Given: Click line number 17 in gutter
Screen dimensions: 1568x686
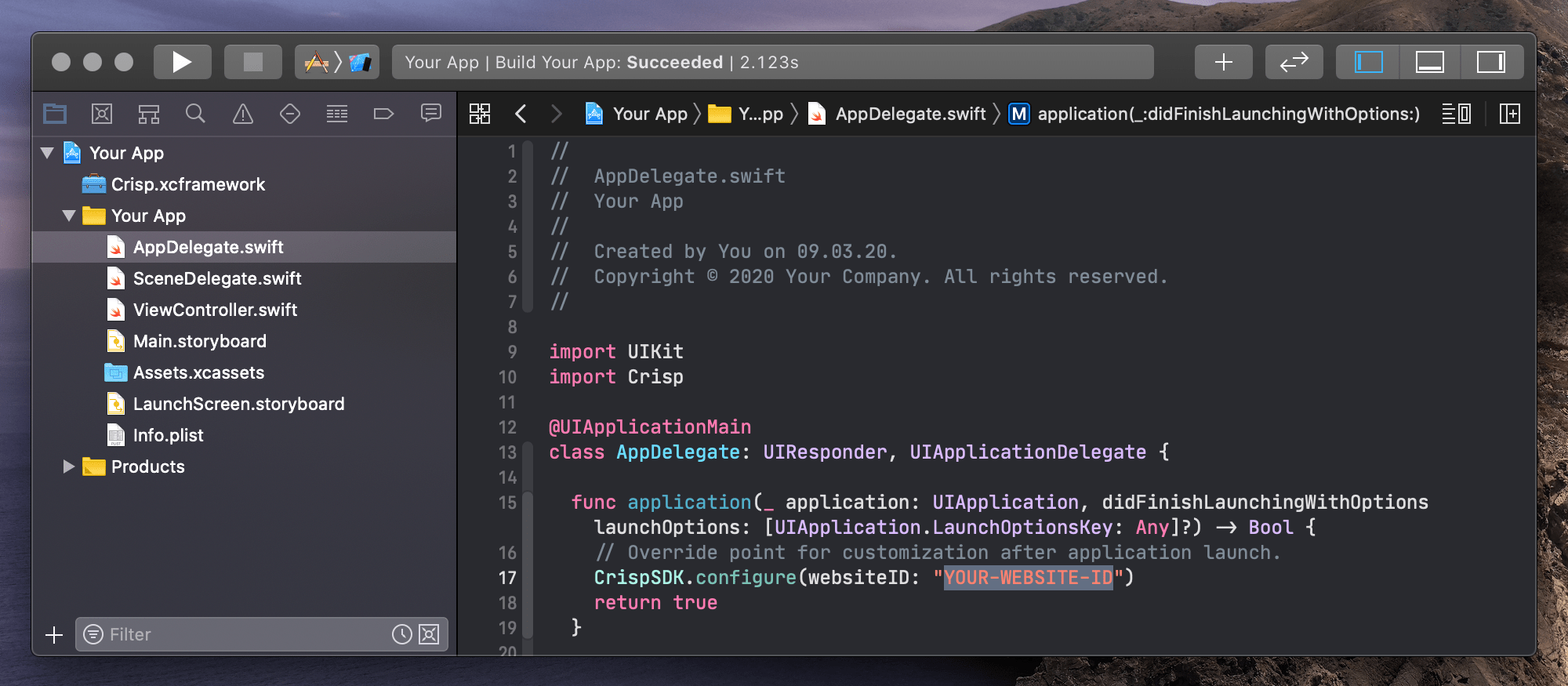Looking at the screenshot, I should (x=507, y=578).
